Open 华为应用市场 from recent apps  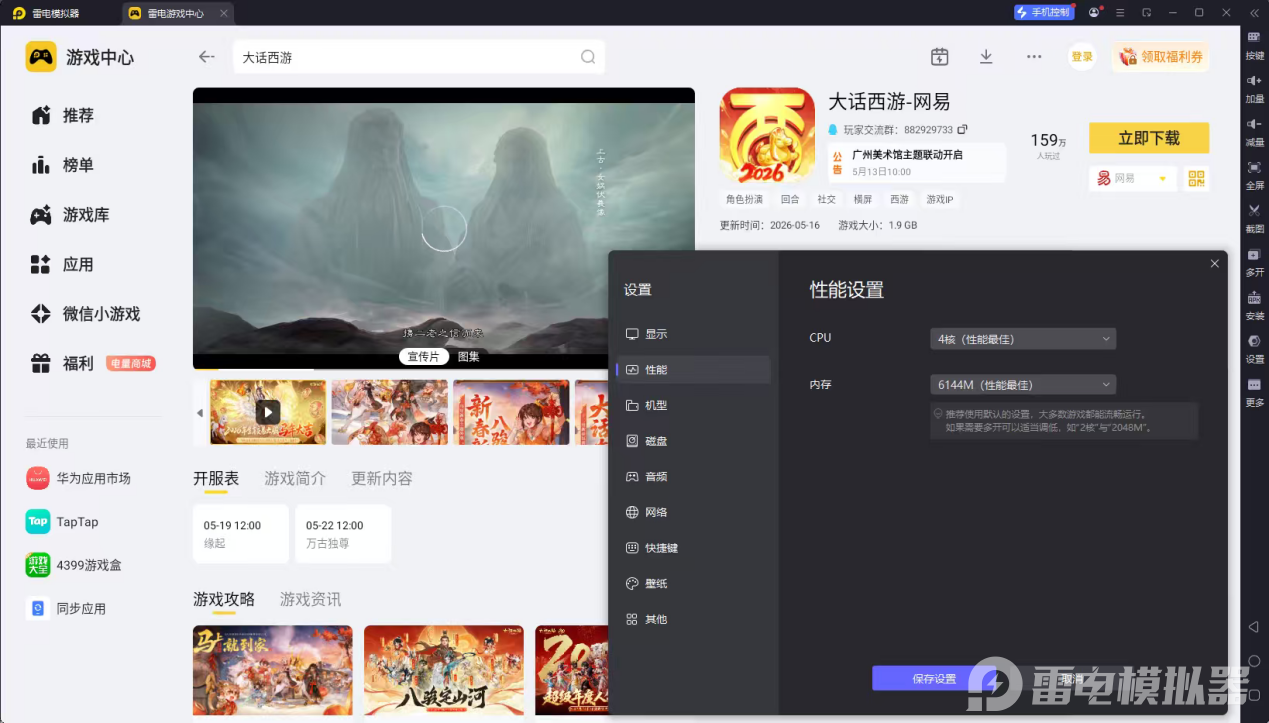pos(78,478)
